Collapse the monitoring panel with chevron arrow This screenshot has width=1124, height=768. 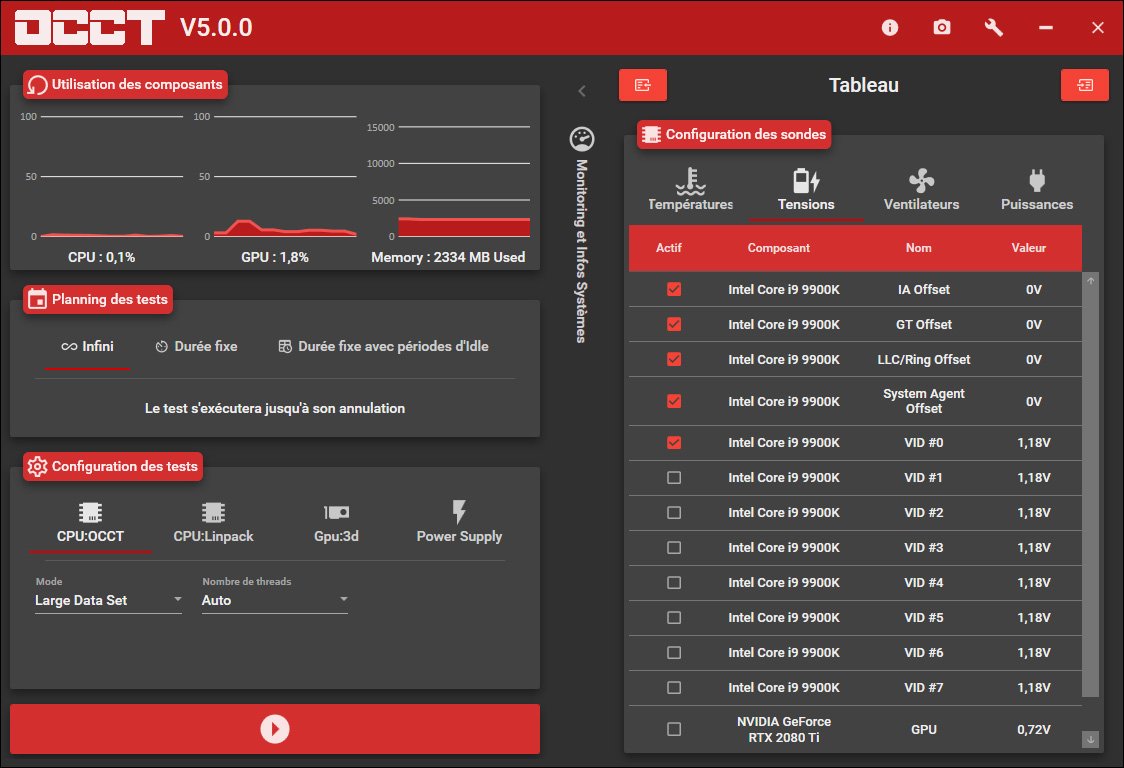[x=582, y=91]
